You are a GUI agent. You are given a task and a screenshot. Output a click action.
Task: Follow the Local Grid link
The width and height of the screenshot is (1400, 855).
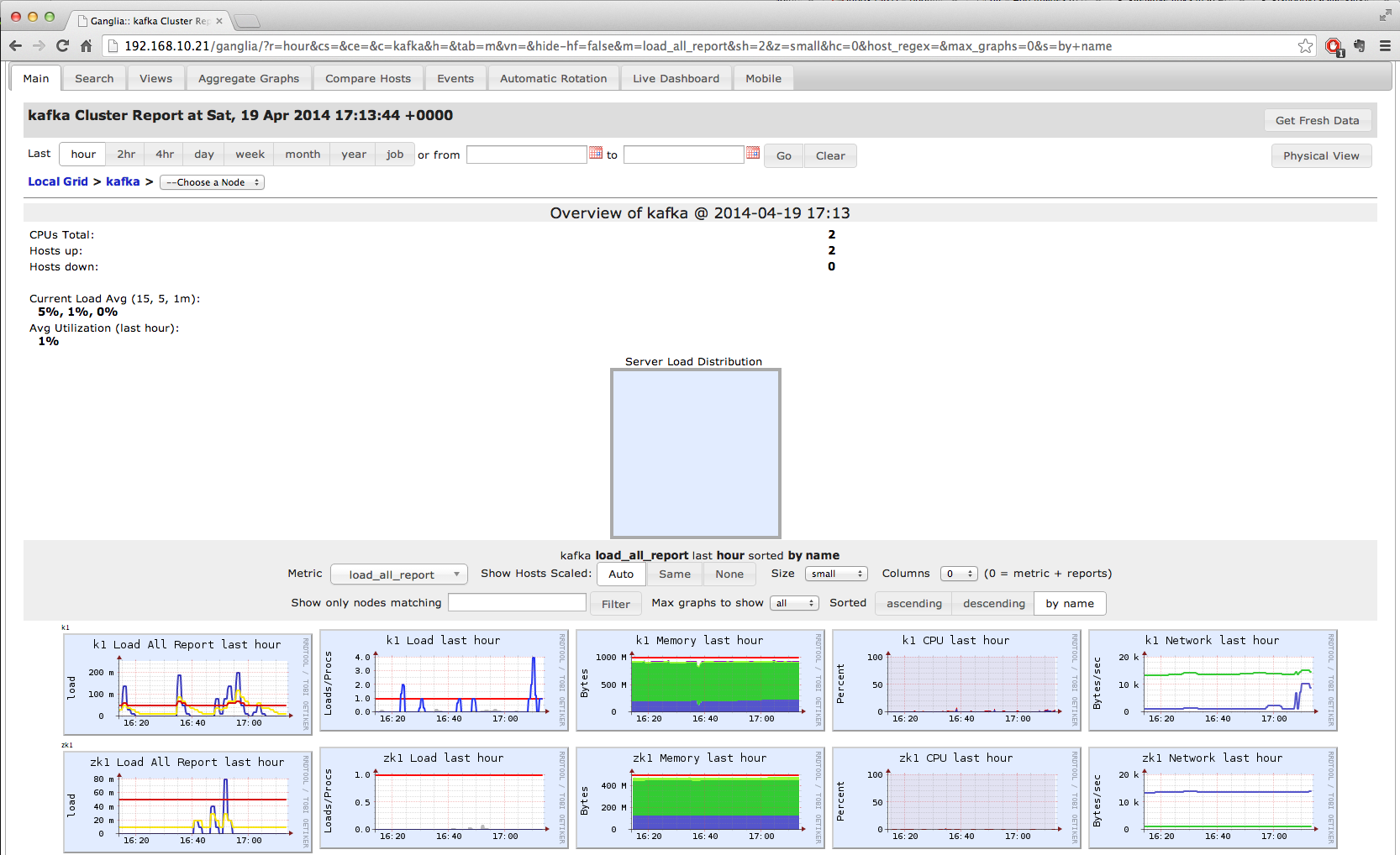pyautogui.click(x=58, y=181)
